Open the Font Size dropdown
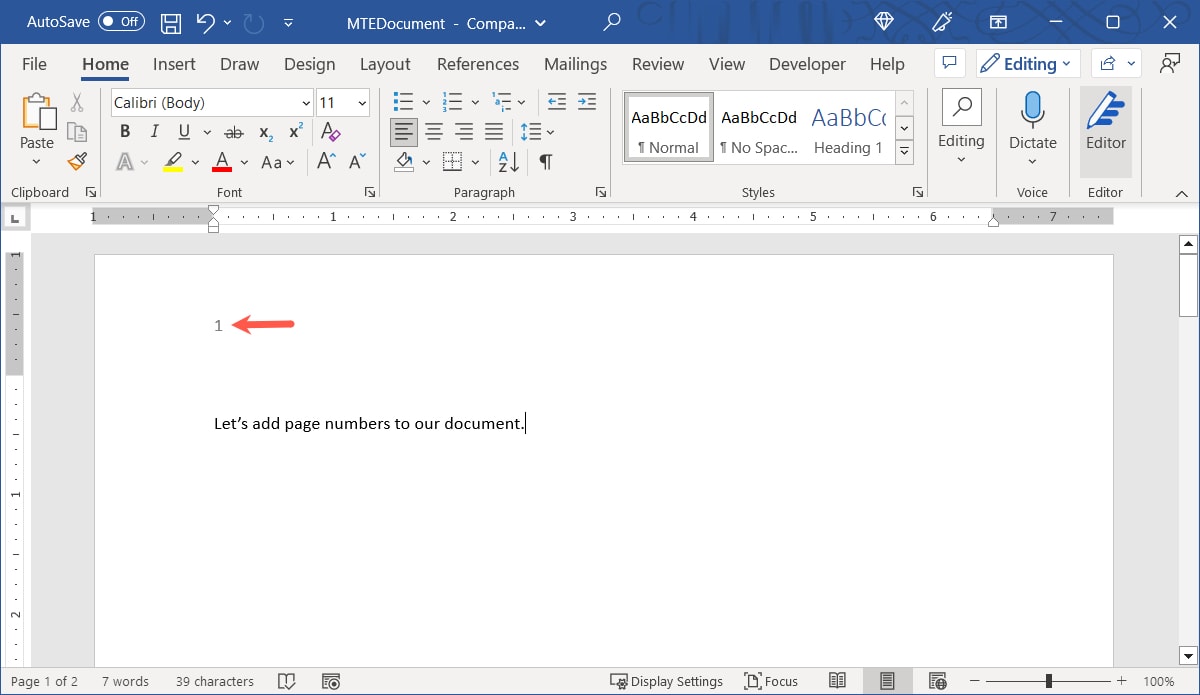The width and height of the screenshot is (1200, 695). pos(362,102)
